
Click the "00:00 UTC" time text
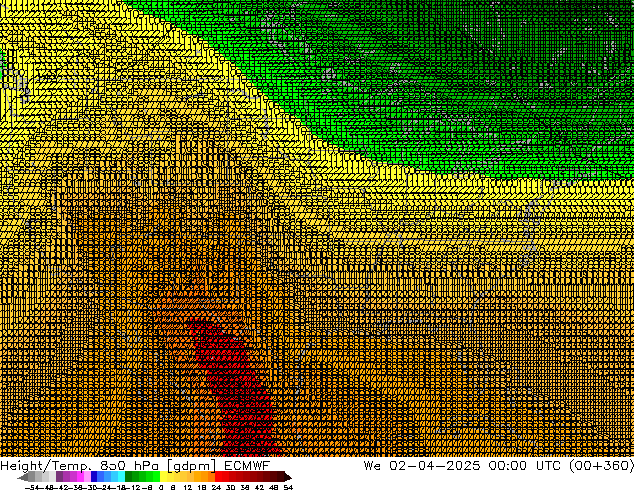click(x=525, y=466)
